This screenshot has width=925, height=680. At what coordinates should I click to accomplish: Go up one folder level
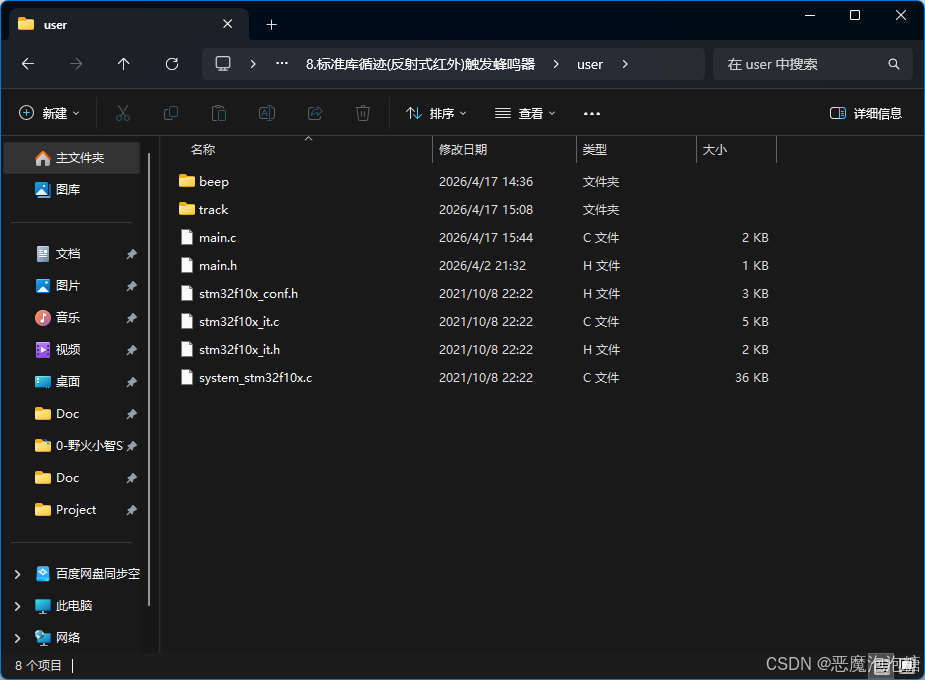123,64
